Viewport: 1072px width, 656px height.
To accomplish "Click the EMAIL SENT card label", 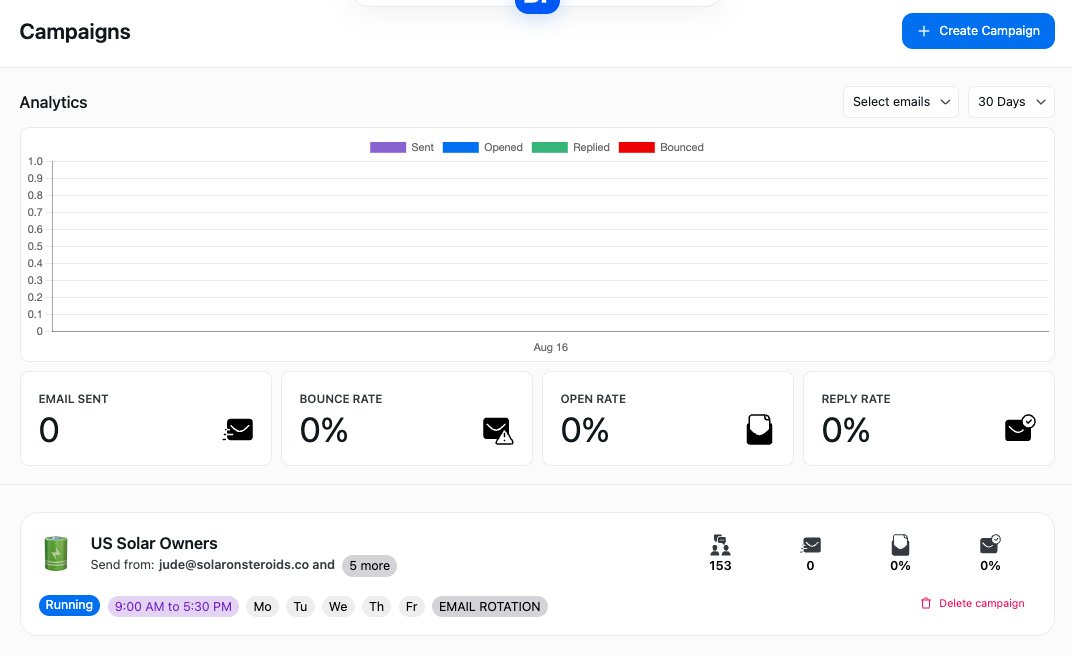I will [x=73, y=399].
